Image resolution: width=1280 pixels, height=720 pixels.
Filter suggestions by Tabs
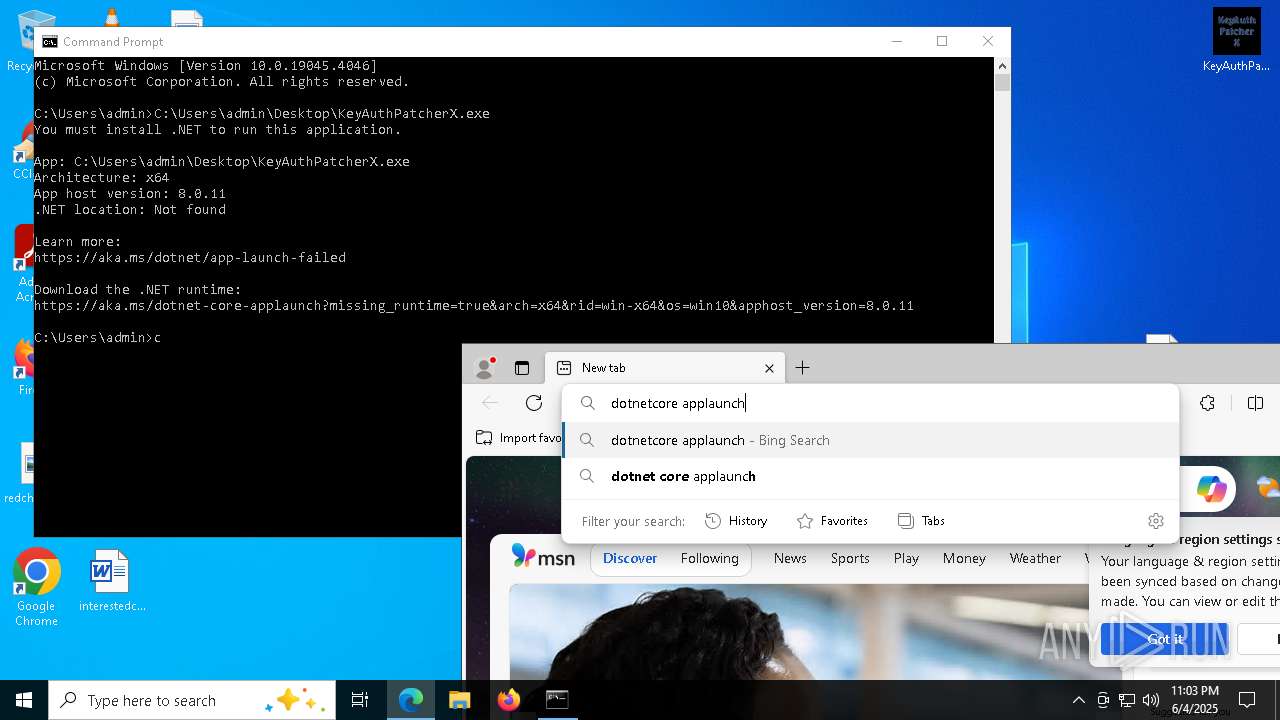tap(921, 521)
